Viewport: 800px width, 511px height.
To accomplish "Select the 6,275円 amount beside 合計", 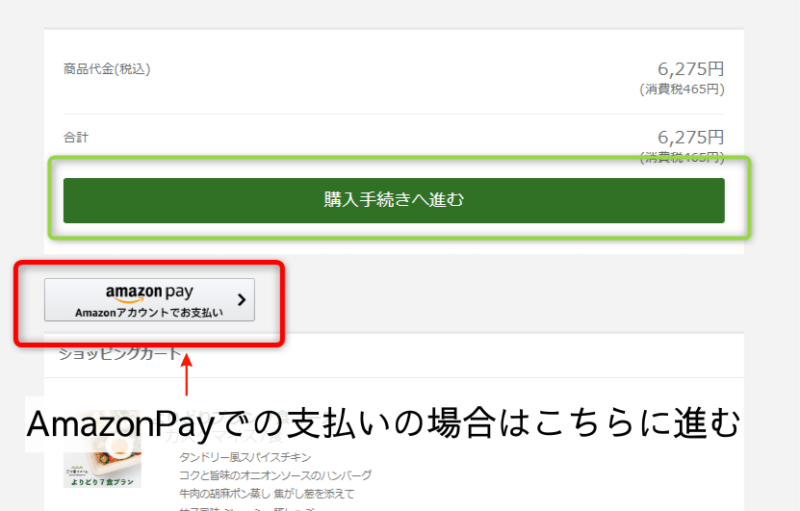I will pyautogui.click(x=690, y=137).
